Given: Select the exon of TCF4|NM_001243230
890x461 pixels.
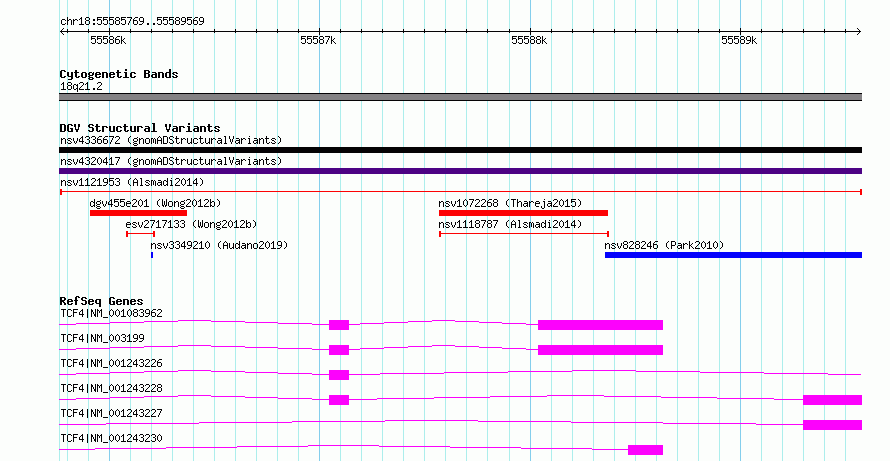Looking at the screenshot, I should click(x=645, y=450).
